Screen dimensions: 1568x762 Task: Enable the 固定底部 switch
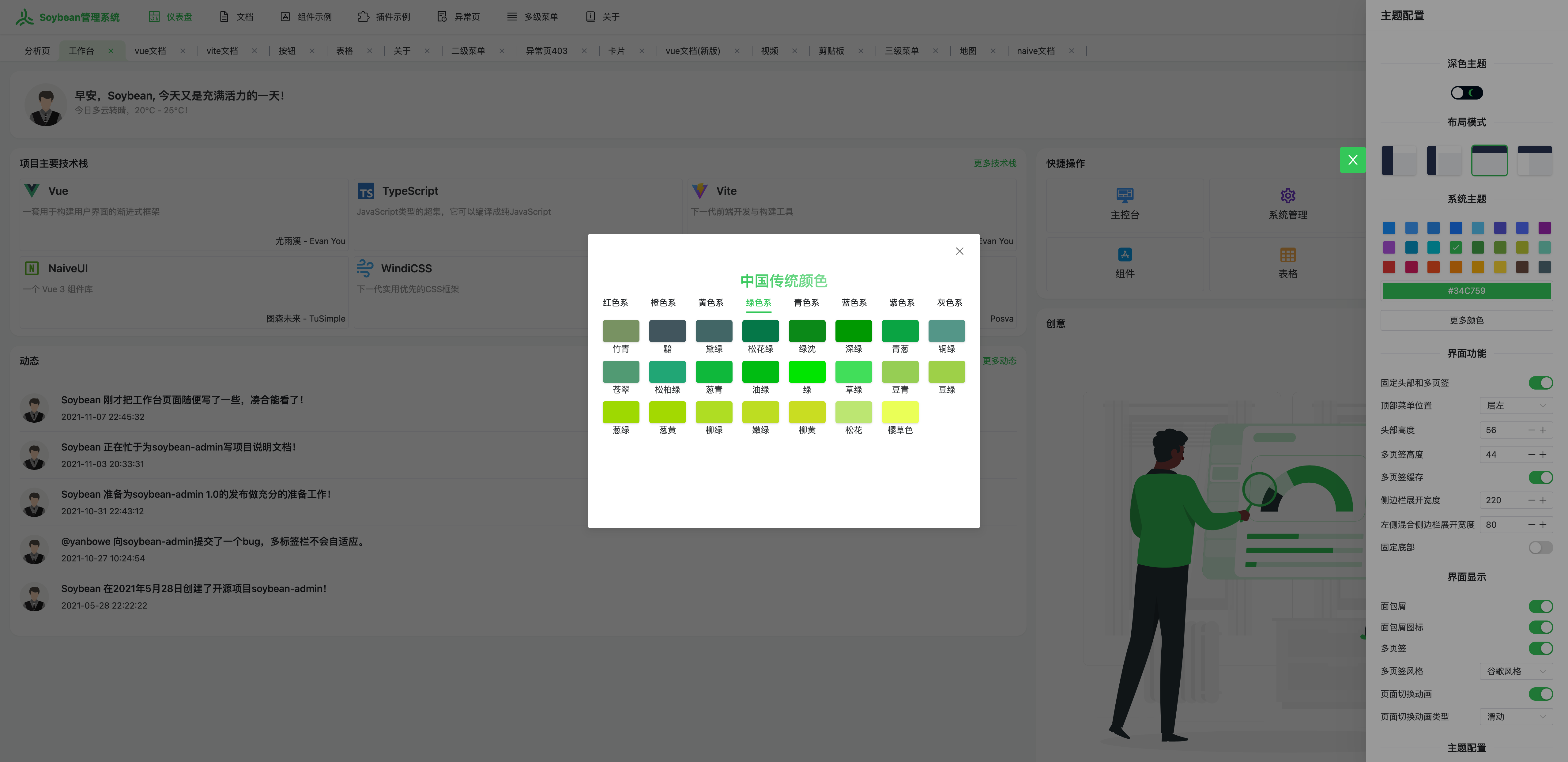tap(1540, 548)
